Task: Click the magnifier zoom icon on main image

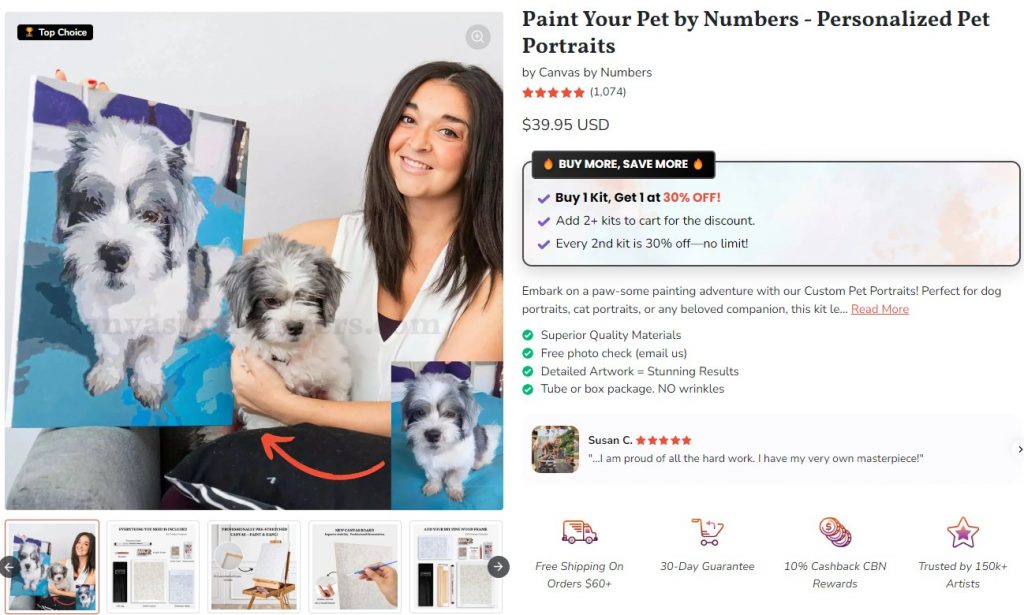Action: point(478,36)
